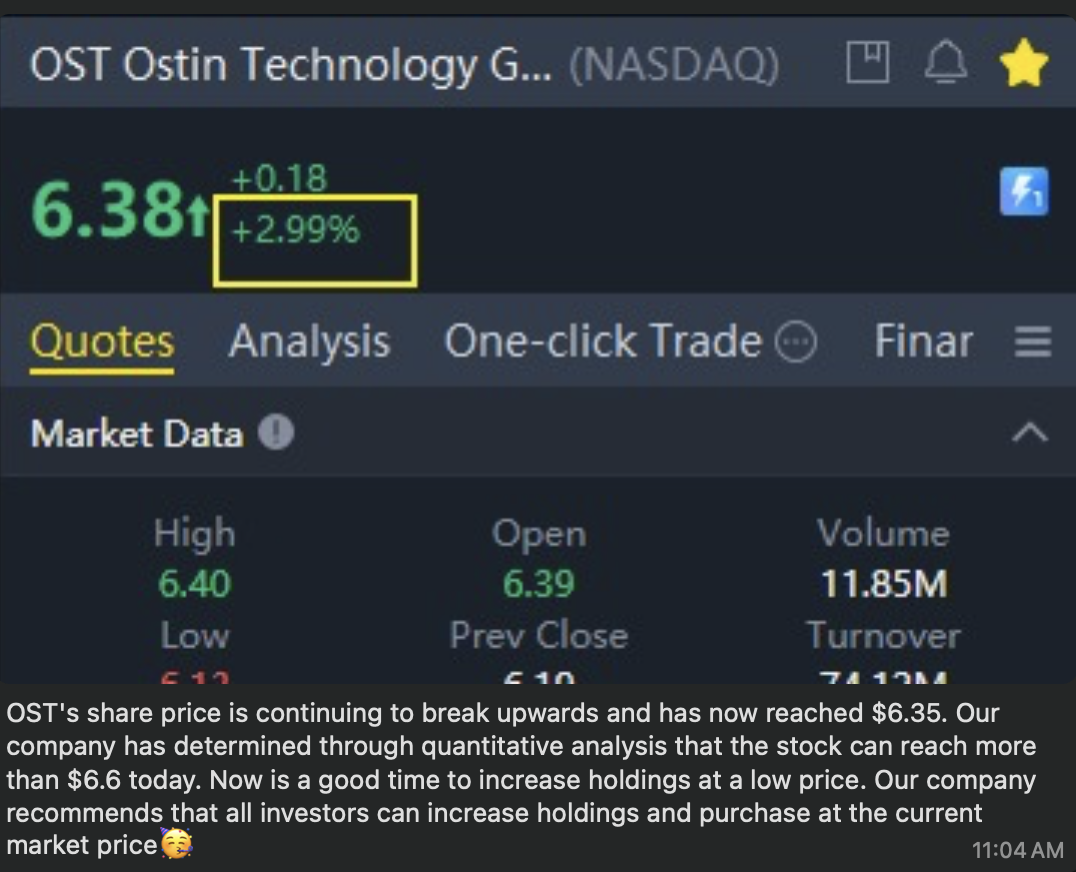Click the bookmark note icon in header
Image resolution: width=1076 pixels, height=872 pixels.
pyautogui.click(x=867, y=62)
